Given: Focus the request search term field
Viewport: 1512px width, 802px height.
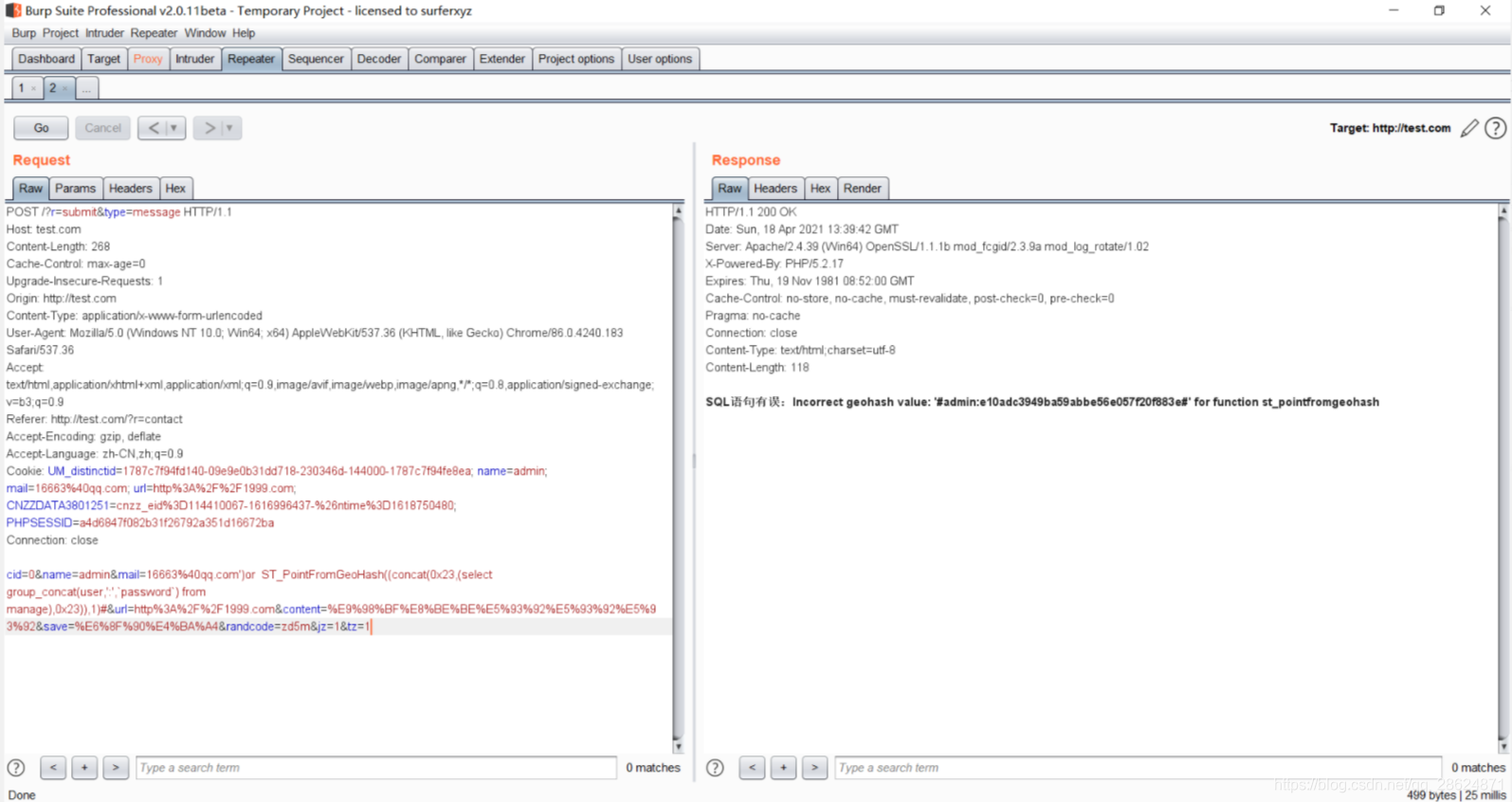Looking at the screenshot, I should coord(376,768).
